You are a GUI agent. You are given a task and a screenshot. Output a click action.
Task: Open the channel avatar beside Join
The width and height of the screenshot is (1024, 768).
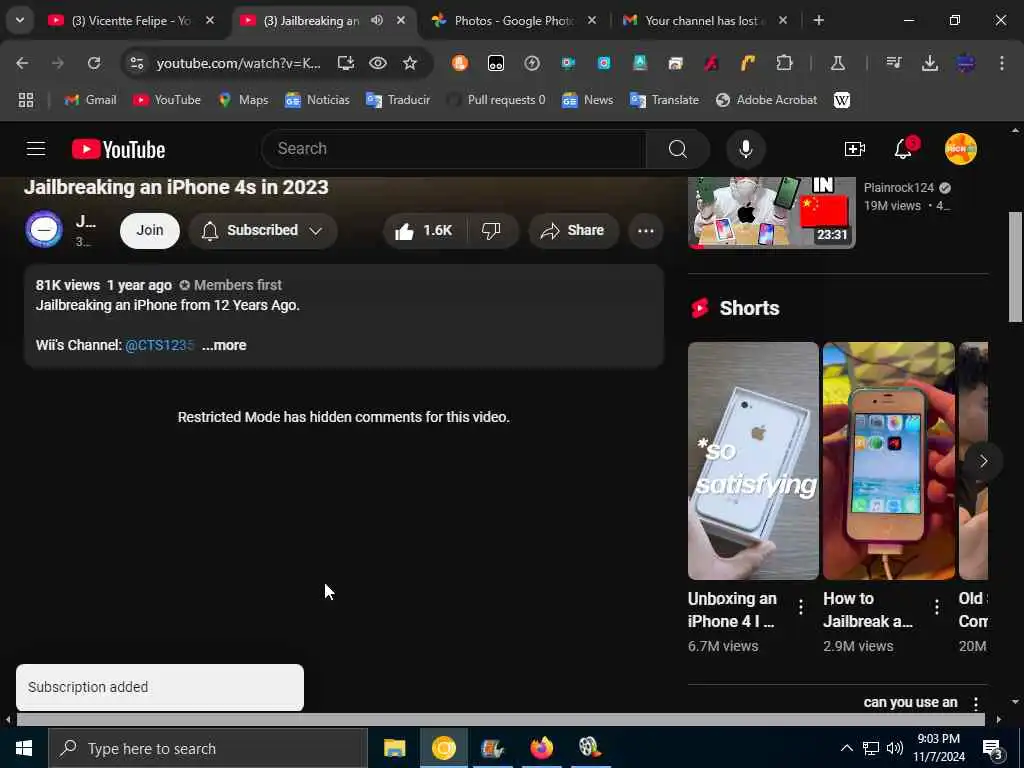(x=44, y=229)
